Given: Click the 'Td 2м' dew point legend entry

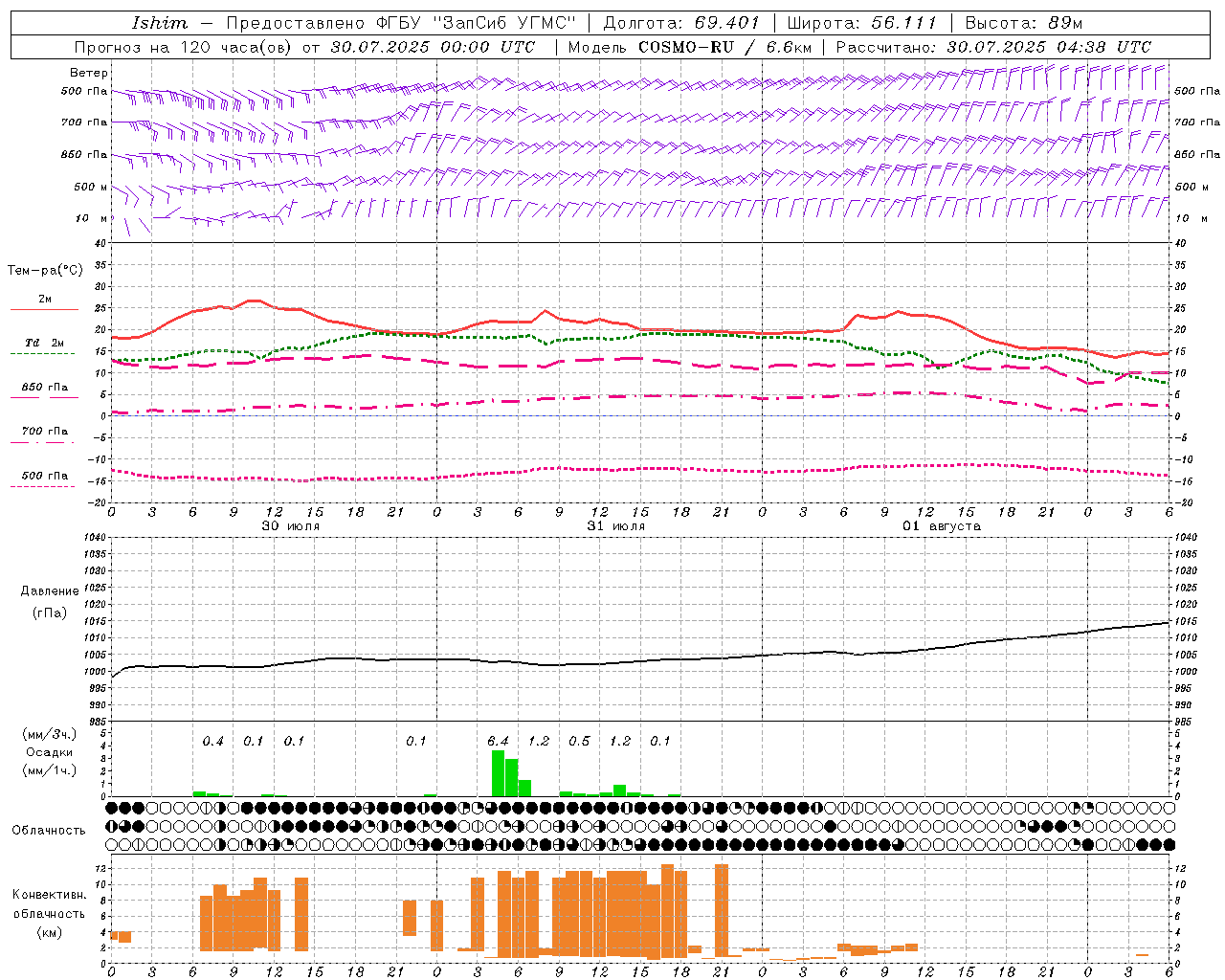Looking at the screenshot, I should [44, 343].
